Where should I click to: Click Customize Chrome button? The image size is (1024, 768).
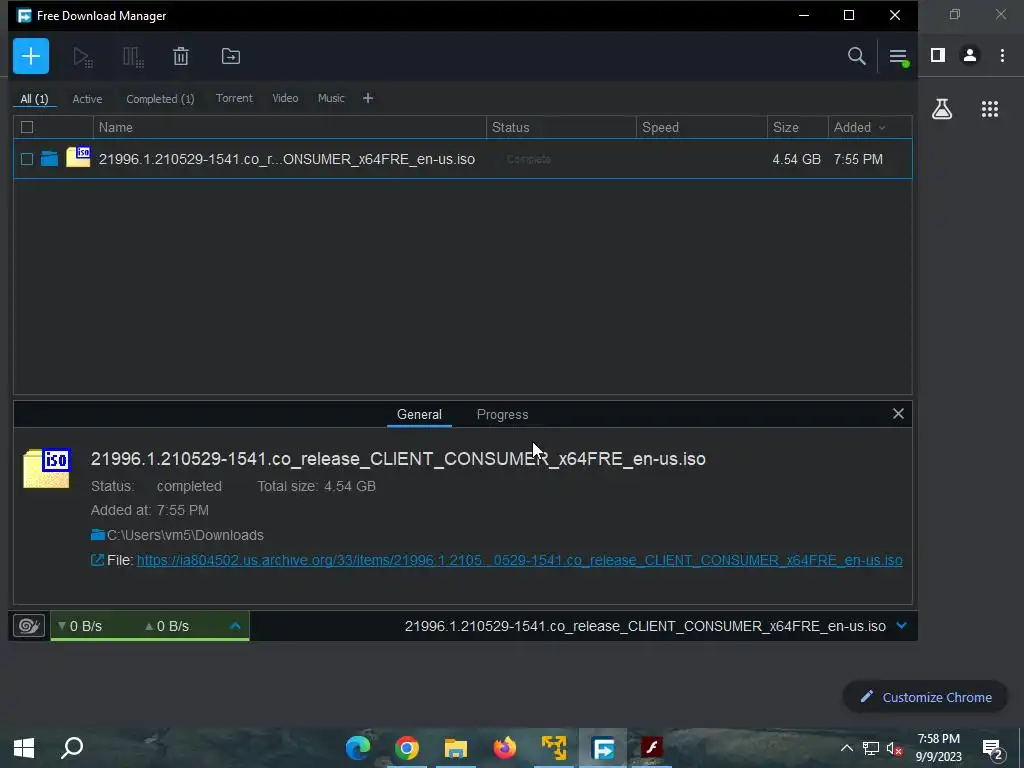point(925,697)
